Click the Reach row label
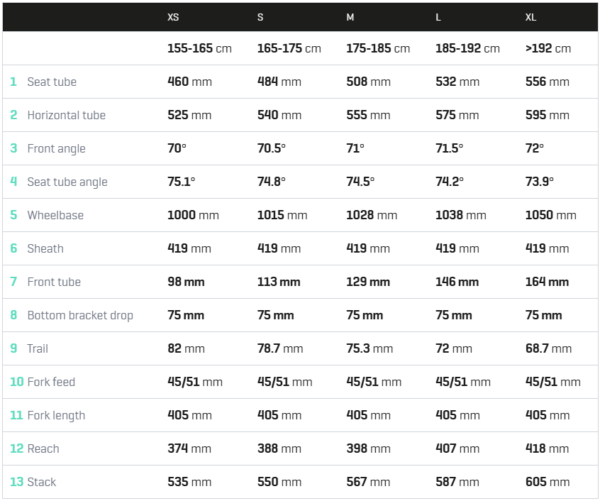The width and height of the screenshot is (600, 501). coord(43,449)
